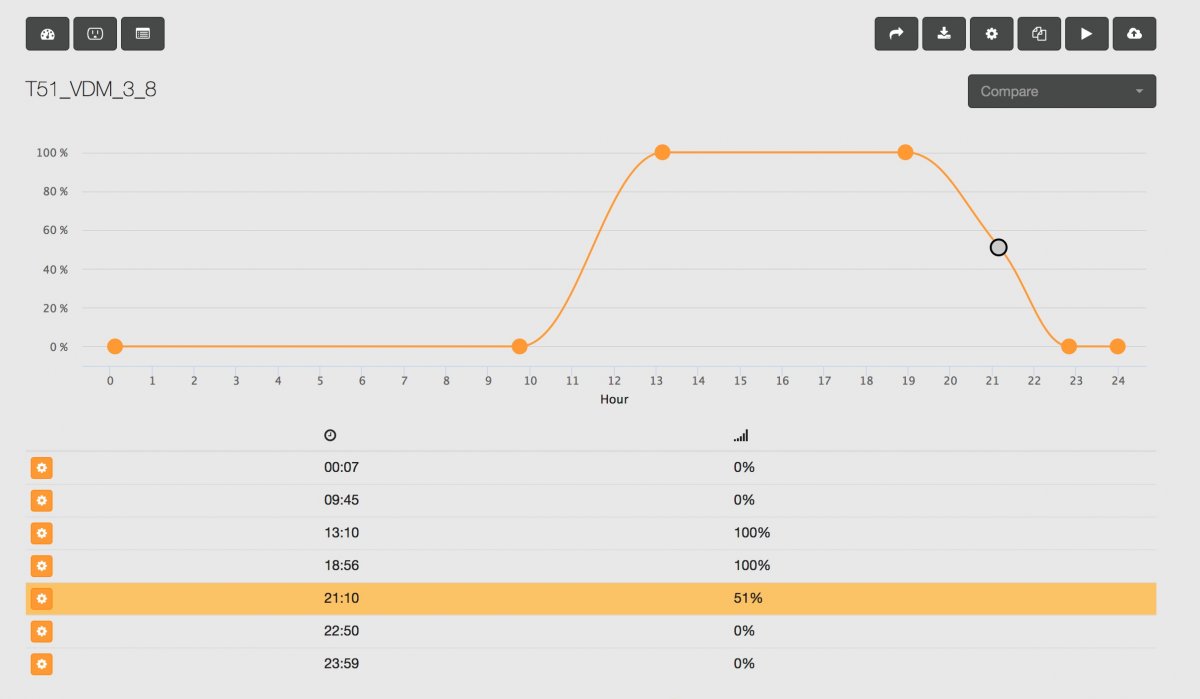Open the power outlet view
Screen dimensions: 1200x699
pyautogui.click(x=95, y=33)
